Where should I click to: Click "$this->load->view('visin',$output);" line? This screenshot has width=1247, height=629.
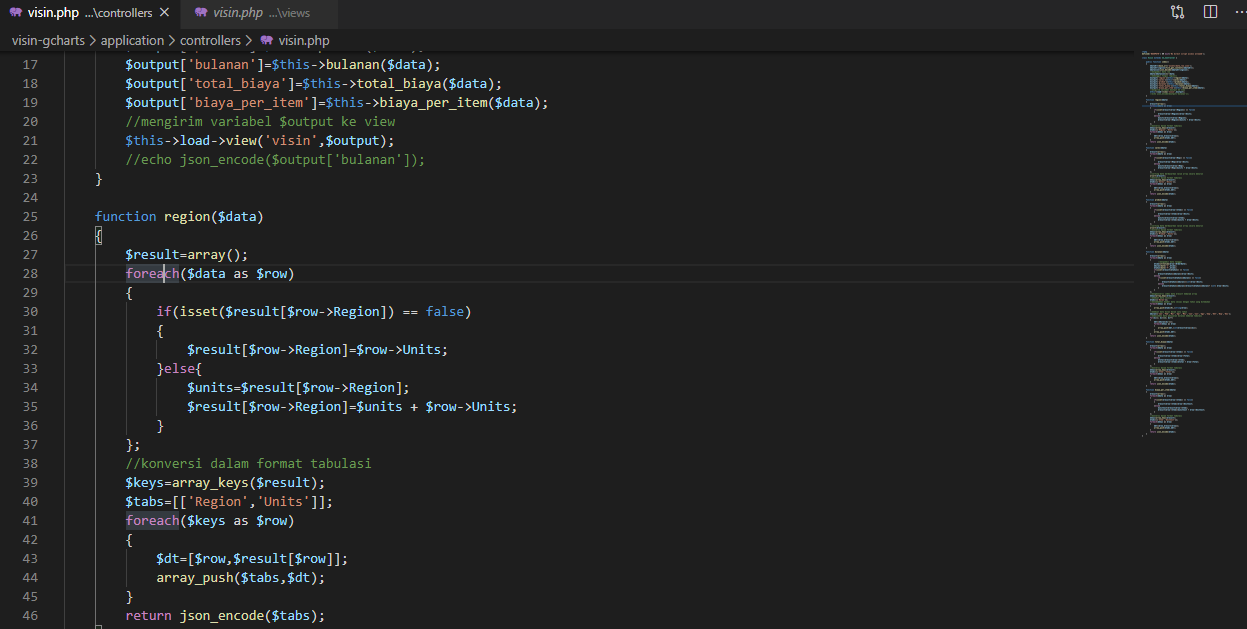pos(260,140)
